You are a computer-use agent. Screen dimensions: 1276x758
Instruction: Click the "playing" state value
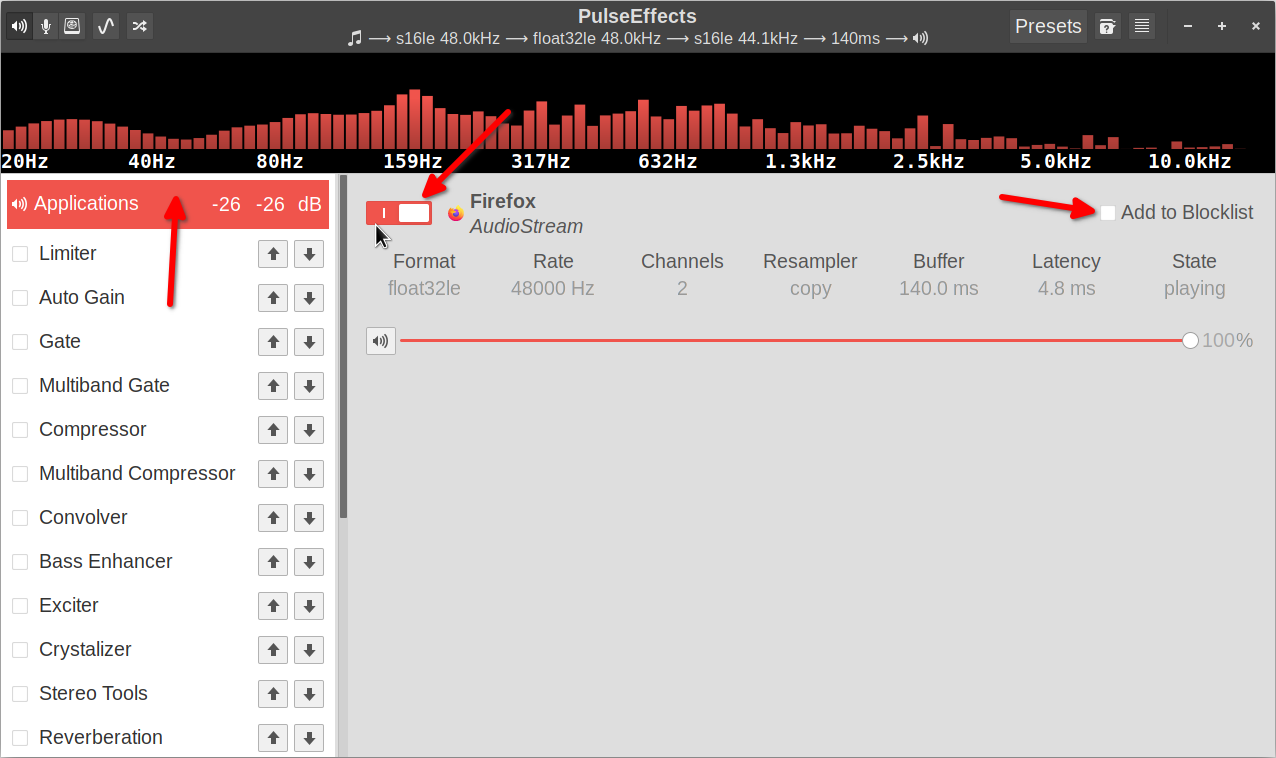(1195, 289)
